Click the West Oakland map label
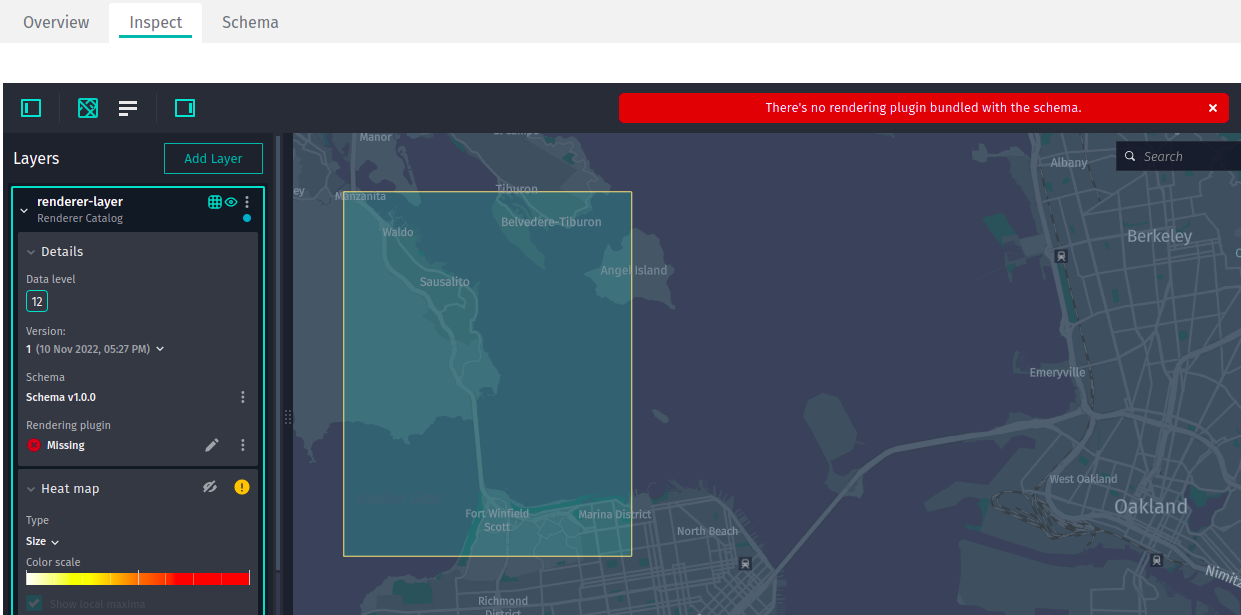The height and width of the screenshot is (615, 1241). click(1083, 479)
